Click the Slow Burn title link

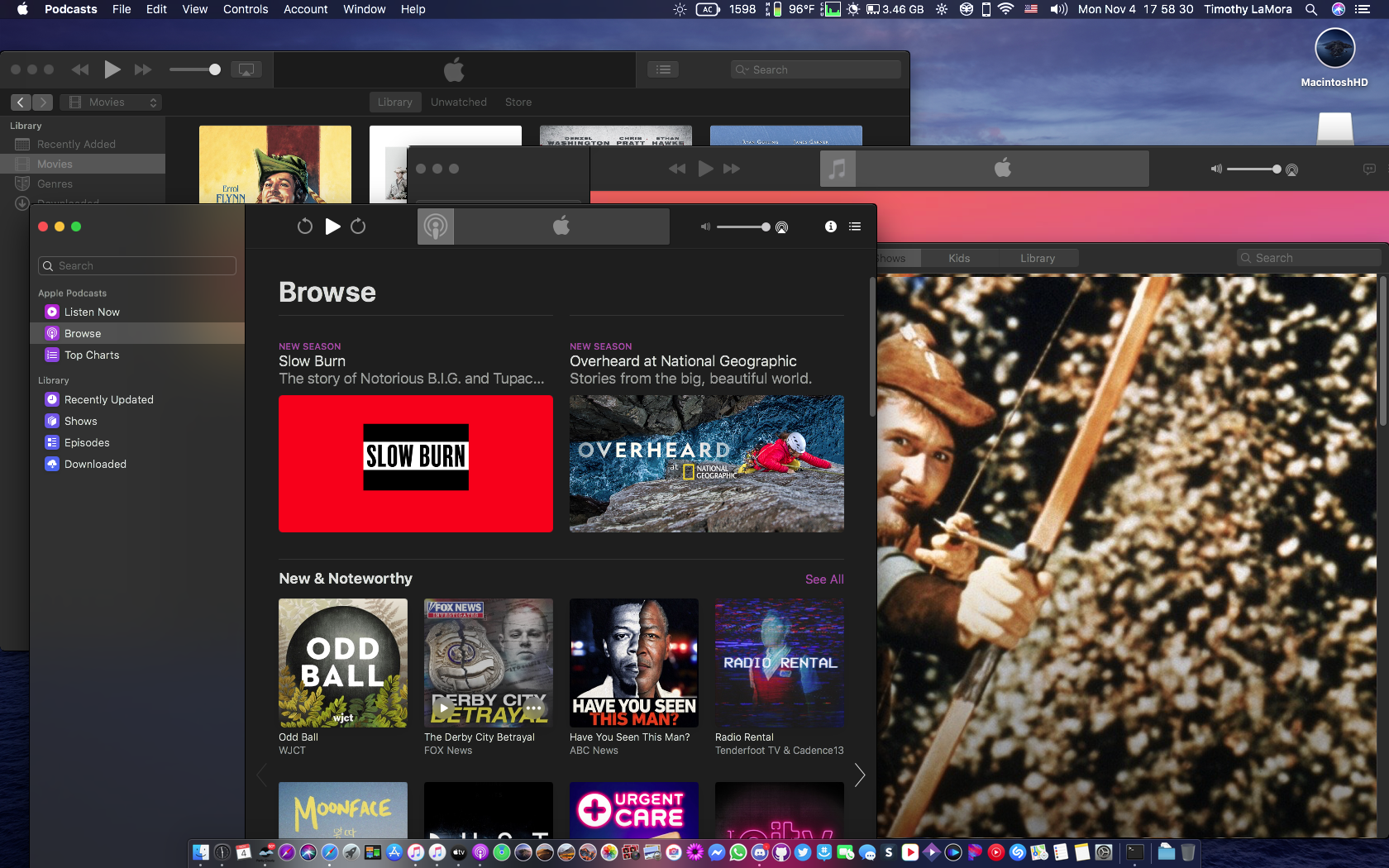point(313,361)
